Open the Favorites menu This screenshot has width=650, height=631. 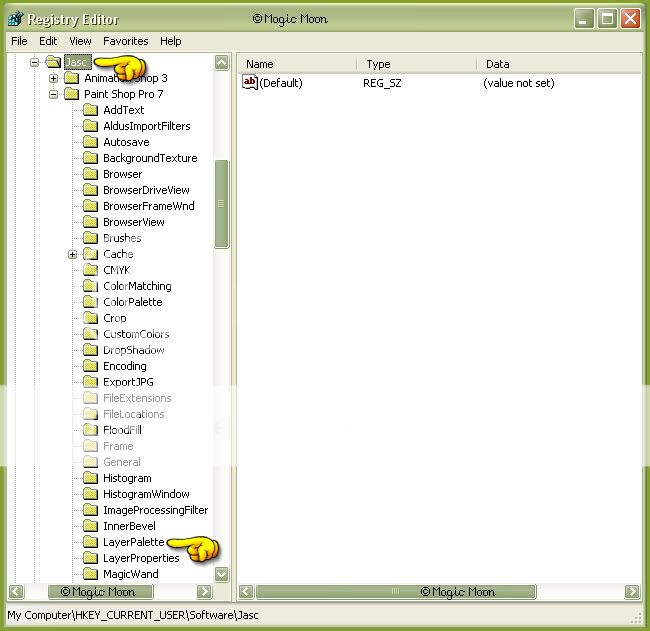point(125,41)
